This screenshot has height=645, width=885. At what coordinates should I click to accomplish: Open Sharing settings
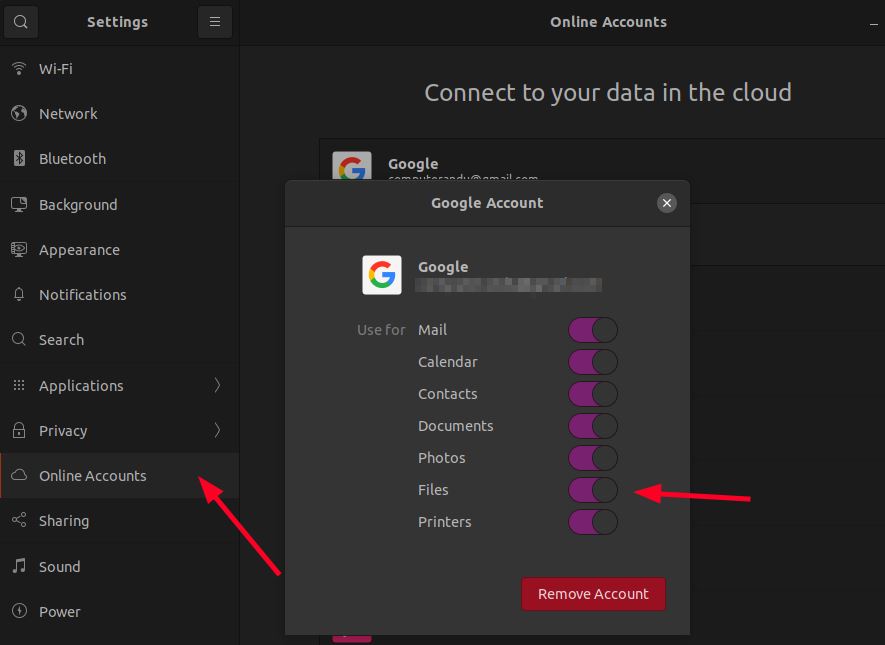pyautogui.click(x=119, y=520)
